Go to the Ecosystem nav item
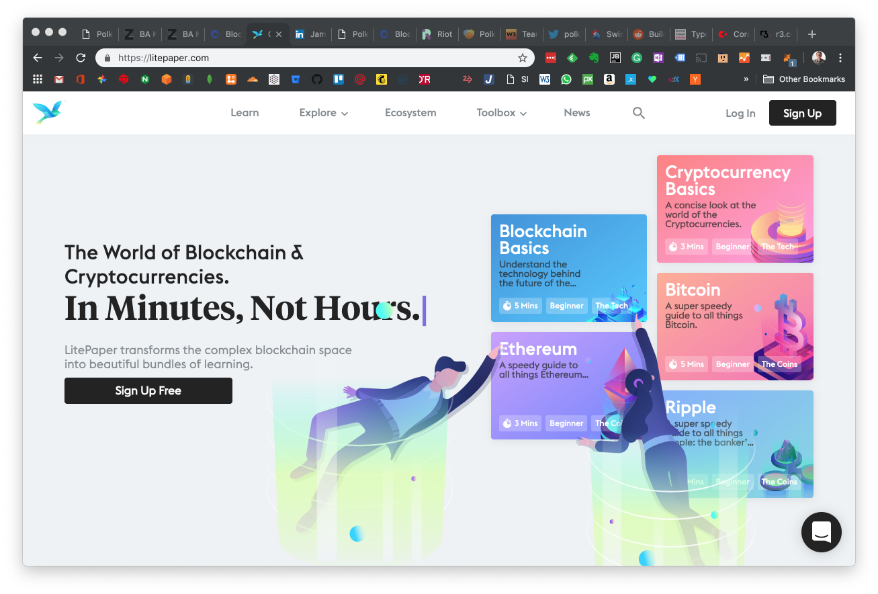 [x=410, y=113]
